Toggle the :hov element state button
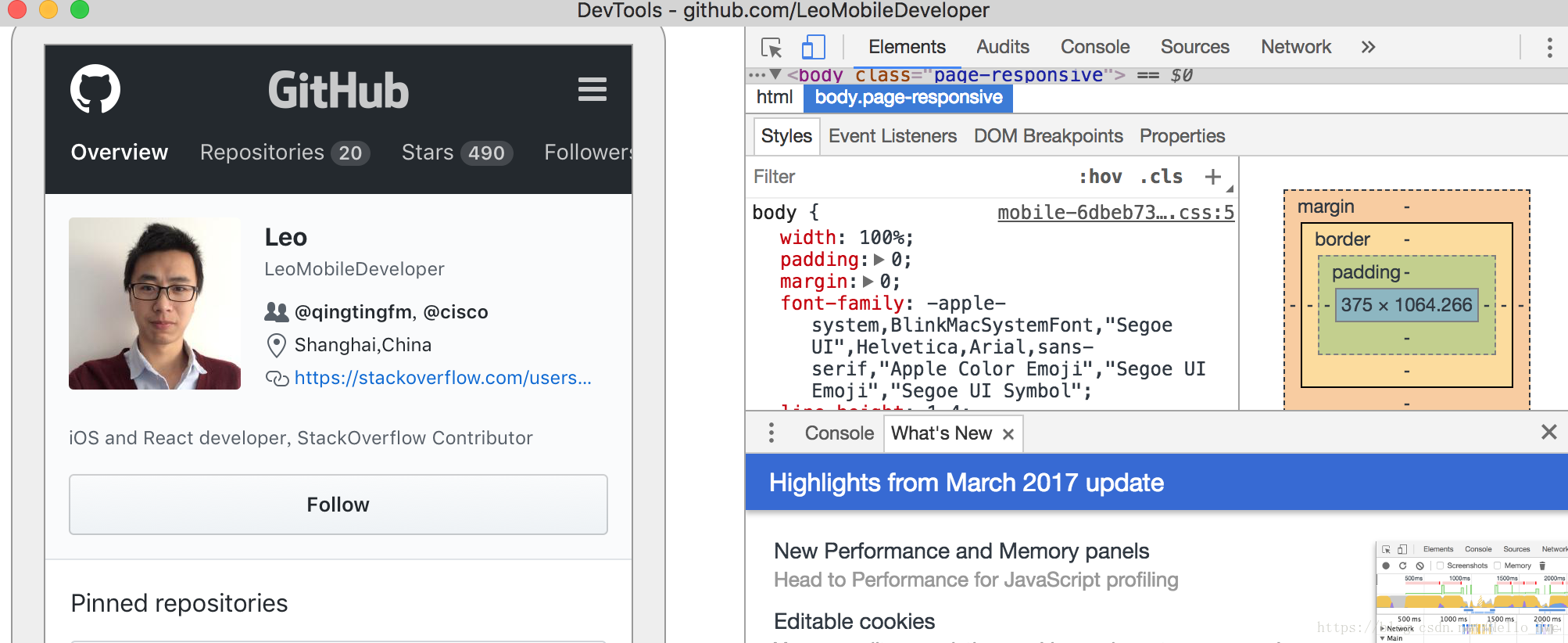This screenshot has height=643, width=1568. click(x=1100, y=177)
